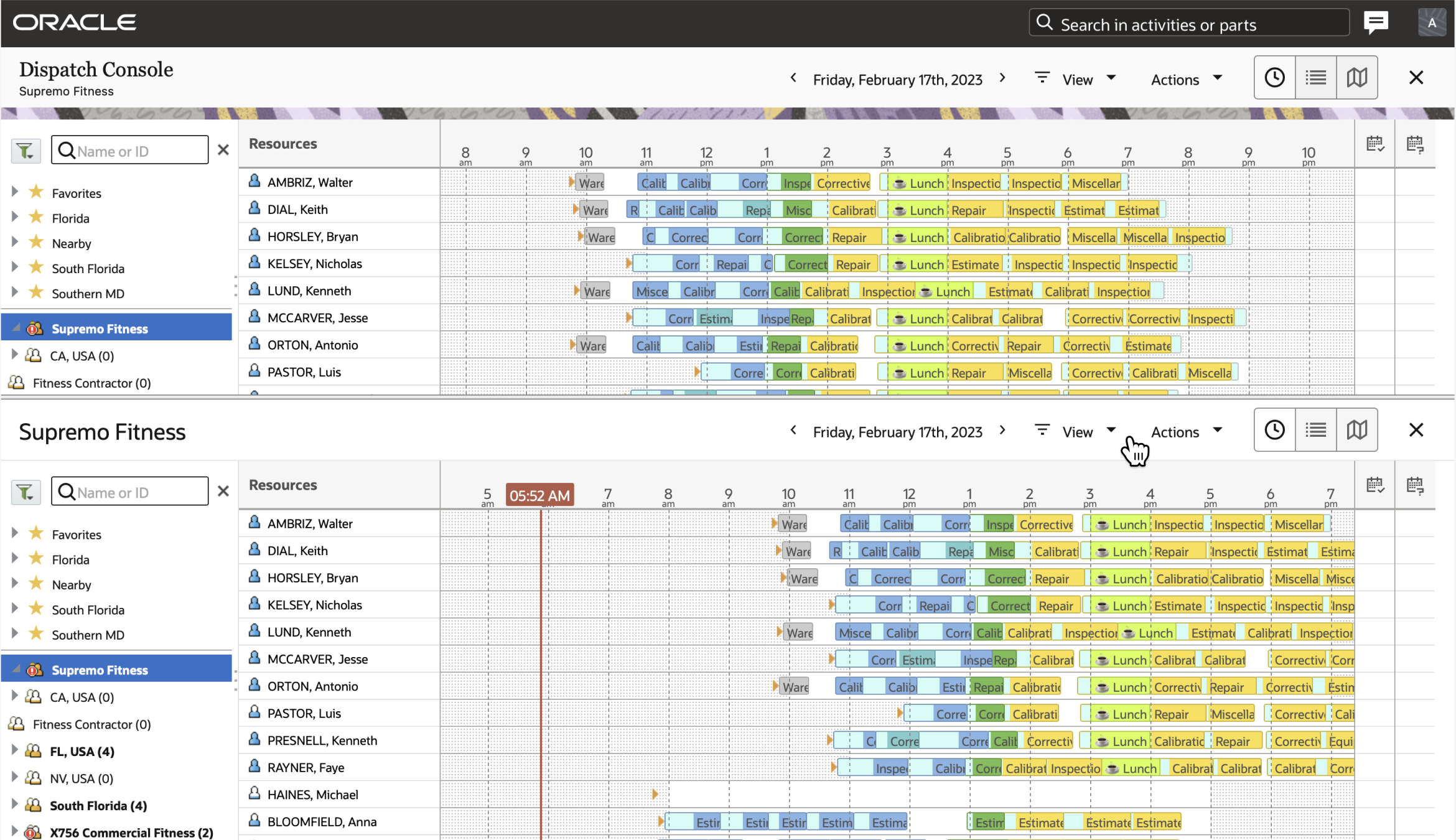The image size is (1456, 840).
Task: Expand South Florida (4) group
Action: click(15, 804)
